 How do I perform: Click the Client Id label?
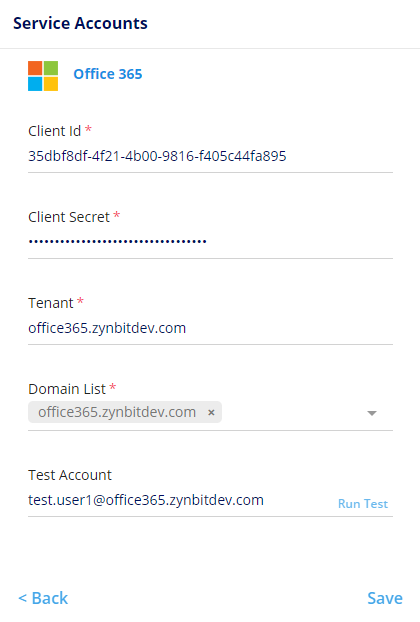(54, 131)
